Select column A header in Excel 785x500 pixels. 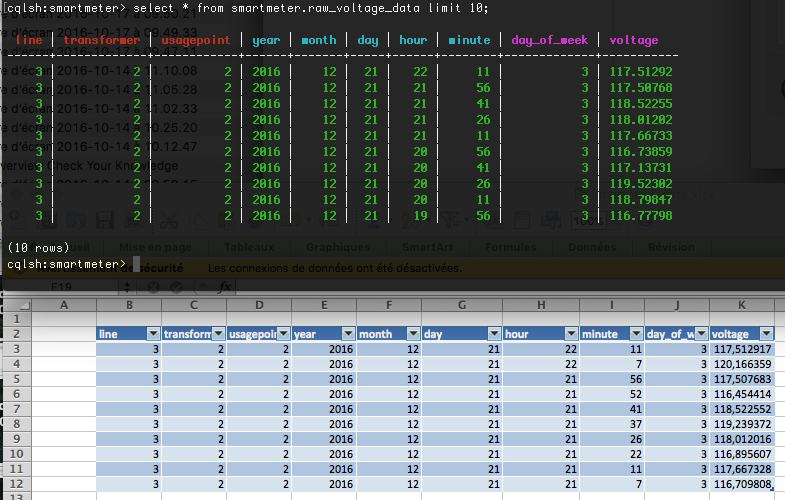pos(64,305)
